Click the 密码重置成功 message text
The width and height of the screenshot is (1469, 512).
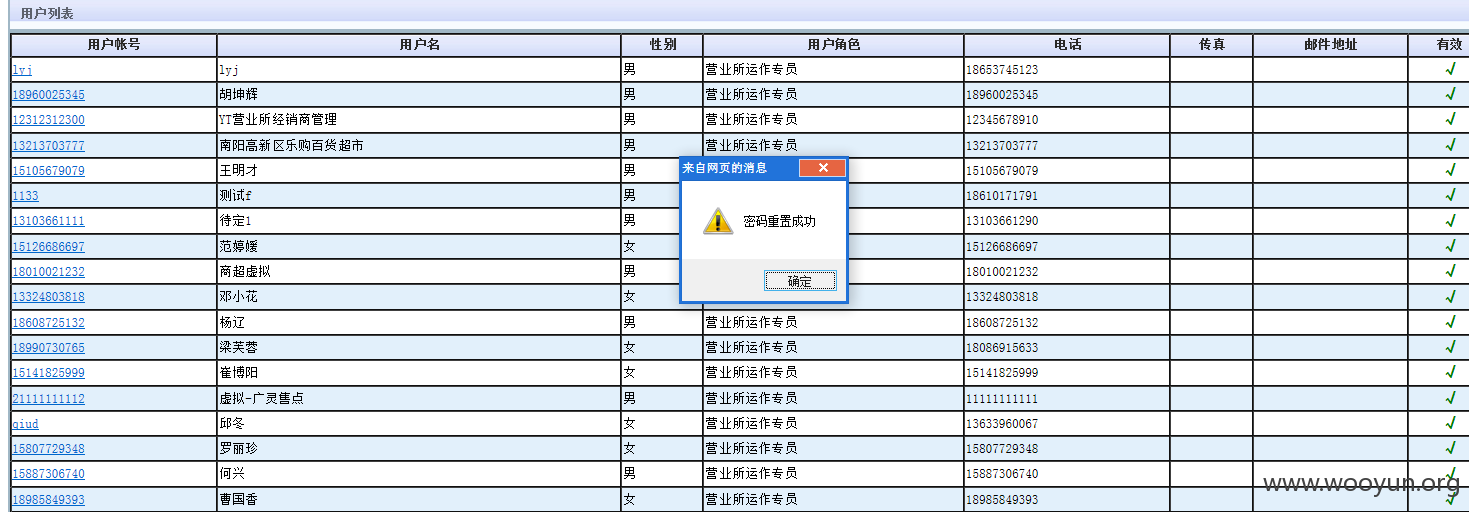779,221
